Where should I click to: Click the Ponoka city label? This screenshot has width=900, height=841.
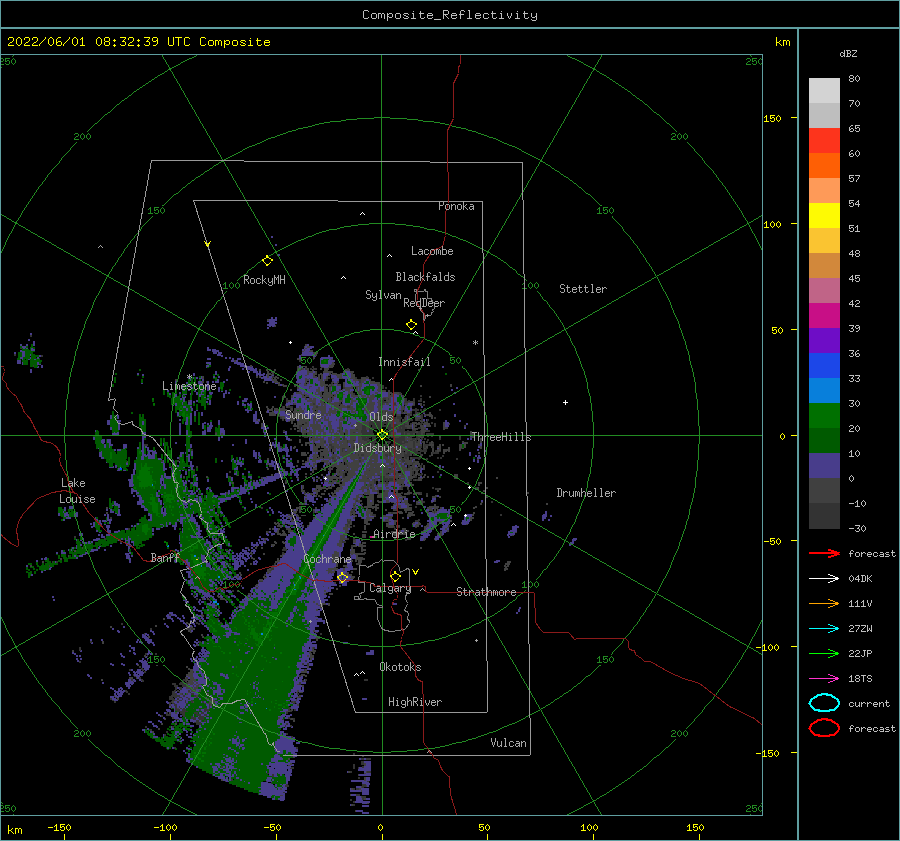tap(456, 206)
